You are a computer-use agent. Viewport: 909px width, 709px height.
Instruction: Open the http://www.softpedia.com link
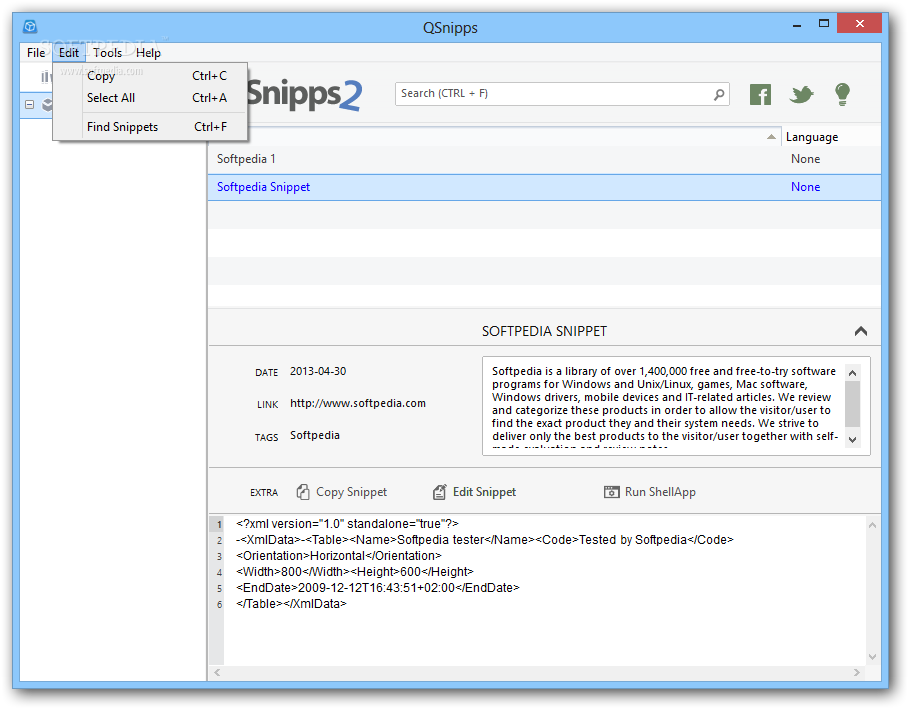(x=358, y=403)
